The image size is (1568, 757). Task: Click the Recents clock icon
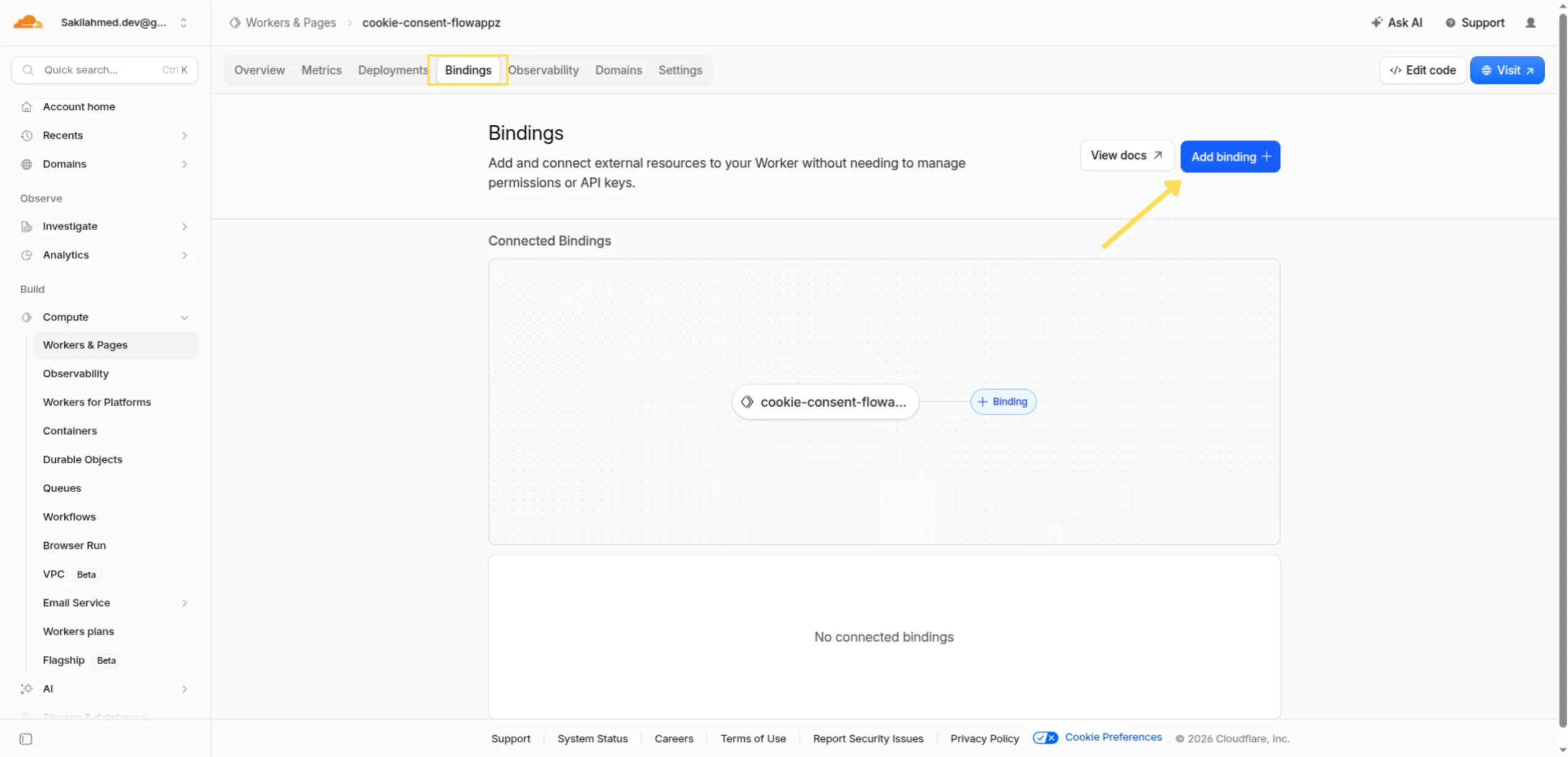(x=26, y=135)
